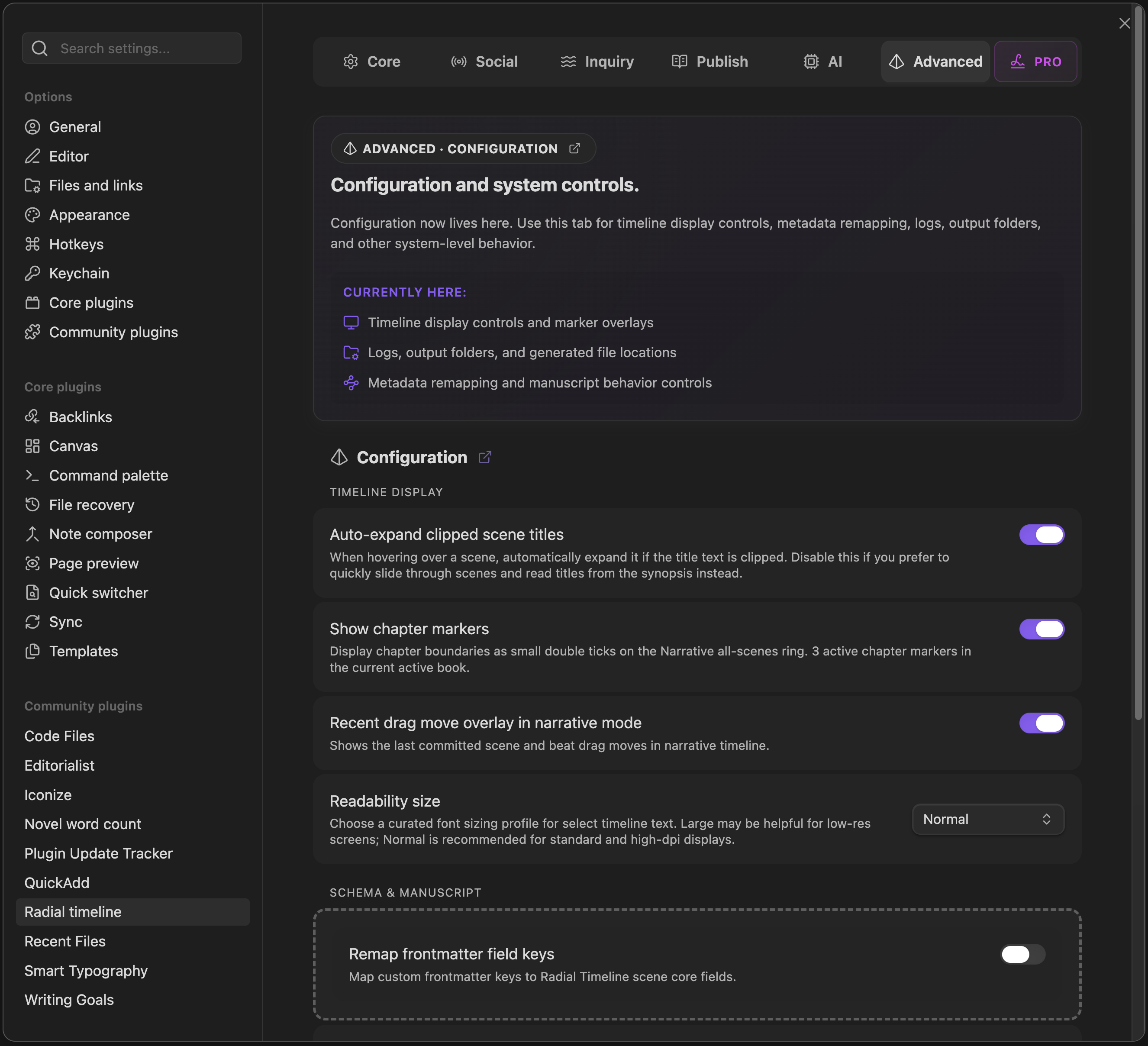Disable Auto-expand clipped scene titles toggle

1042,535
